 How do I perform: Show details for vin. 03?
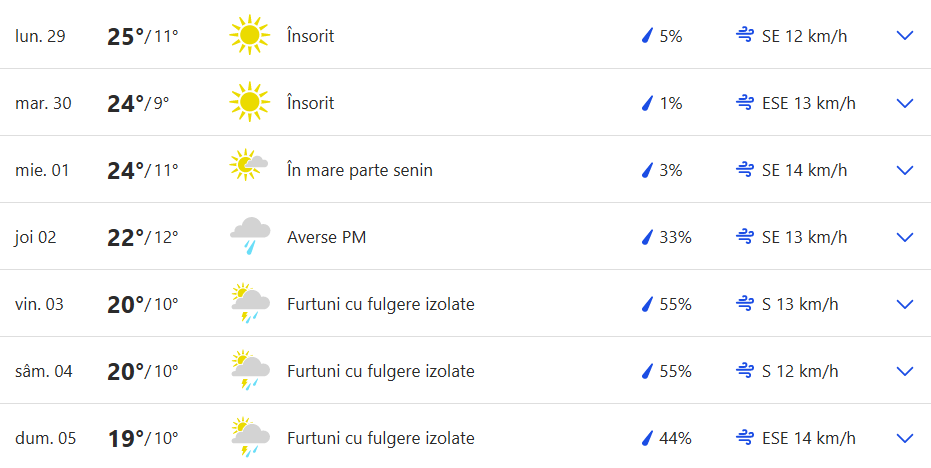click(905, 304)
